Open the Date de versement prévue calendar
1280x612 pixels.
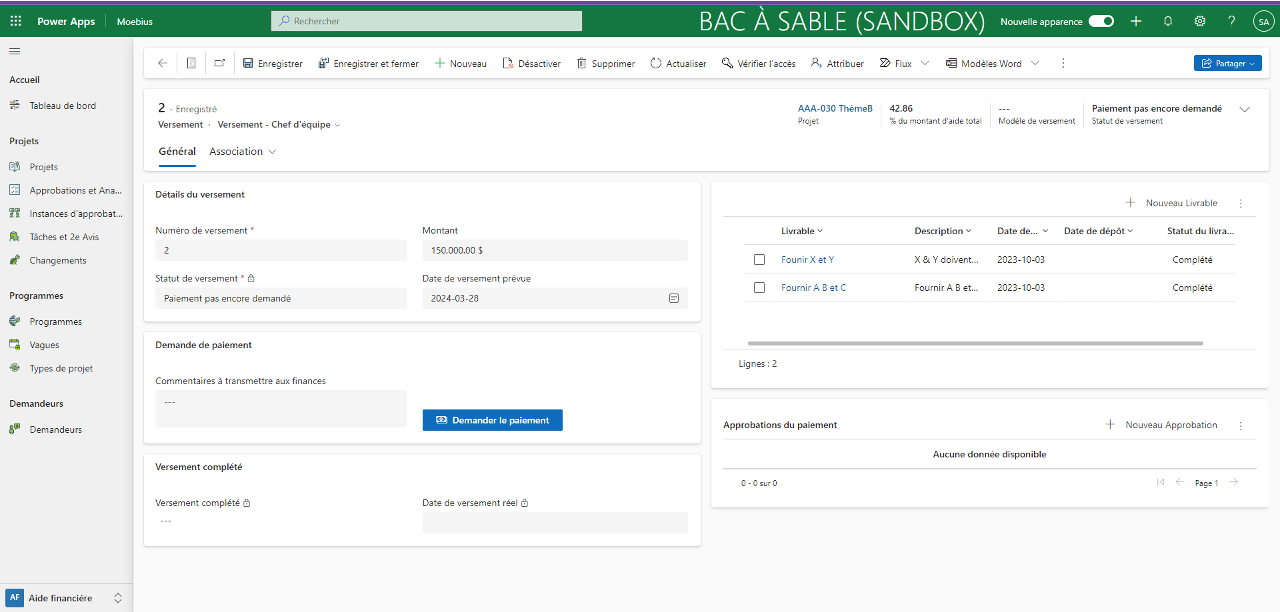point(674,298)
